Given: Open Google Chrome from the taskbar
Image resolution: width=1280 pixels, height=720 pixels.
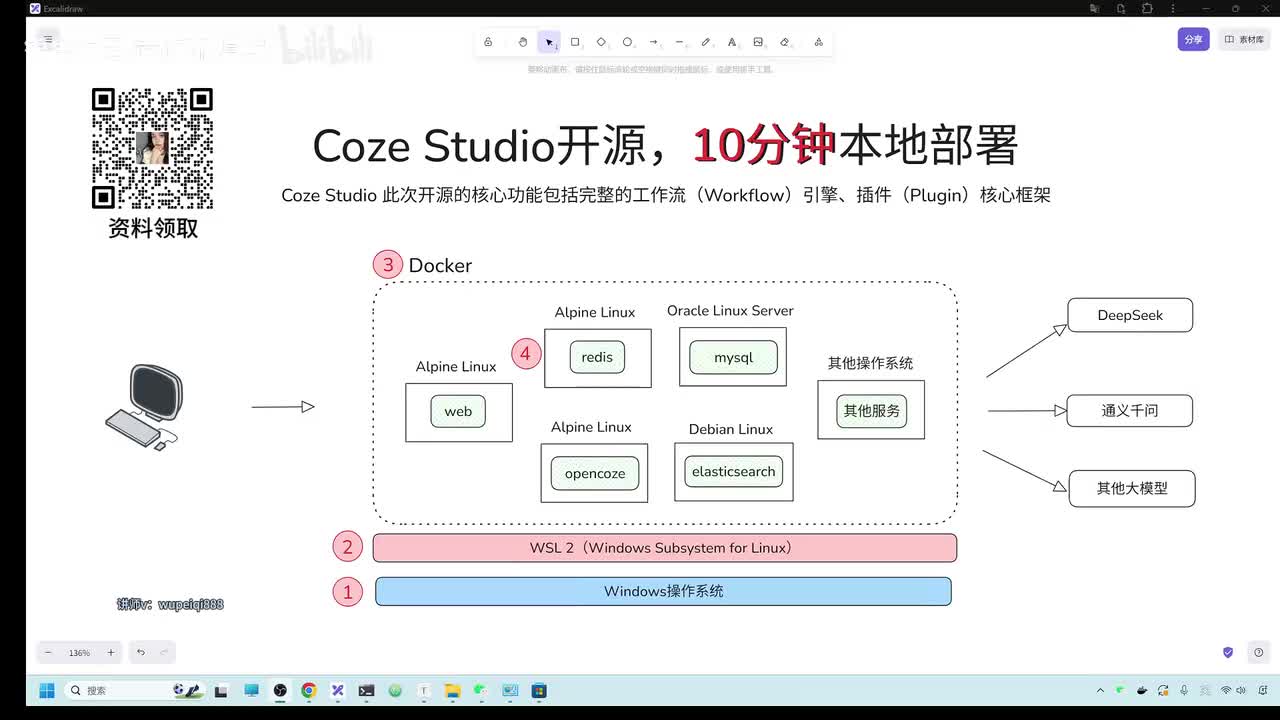Looking at the screenshot, I should pyautogui.click(x=309, y=690).
